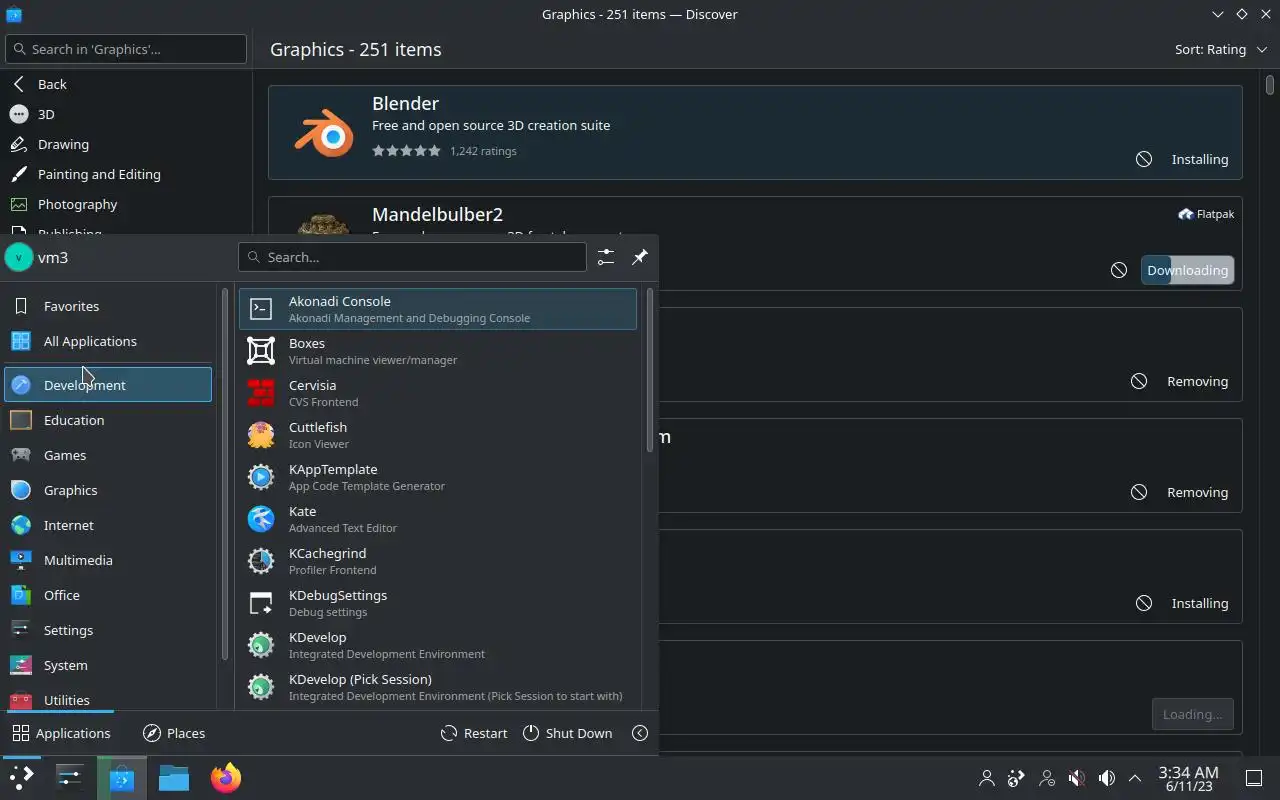The width and height of the screenshot is (1280, 800).
Task: Click the Blender app icon in Discover
Action: (x=324, y=133)
